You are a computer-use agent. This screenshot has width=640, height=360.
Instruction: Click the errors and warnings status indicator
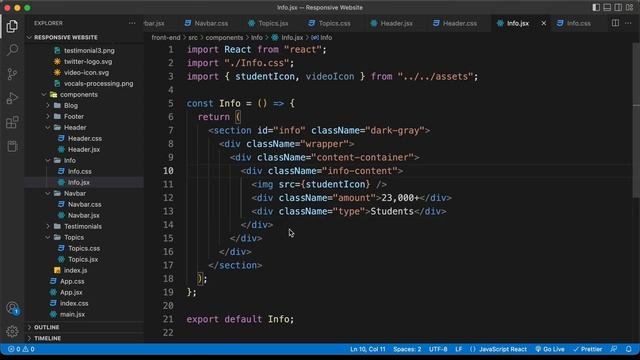tap(21, 349)
